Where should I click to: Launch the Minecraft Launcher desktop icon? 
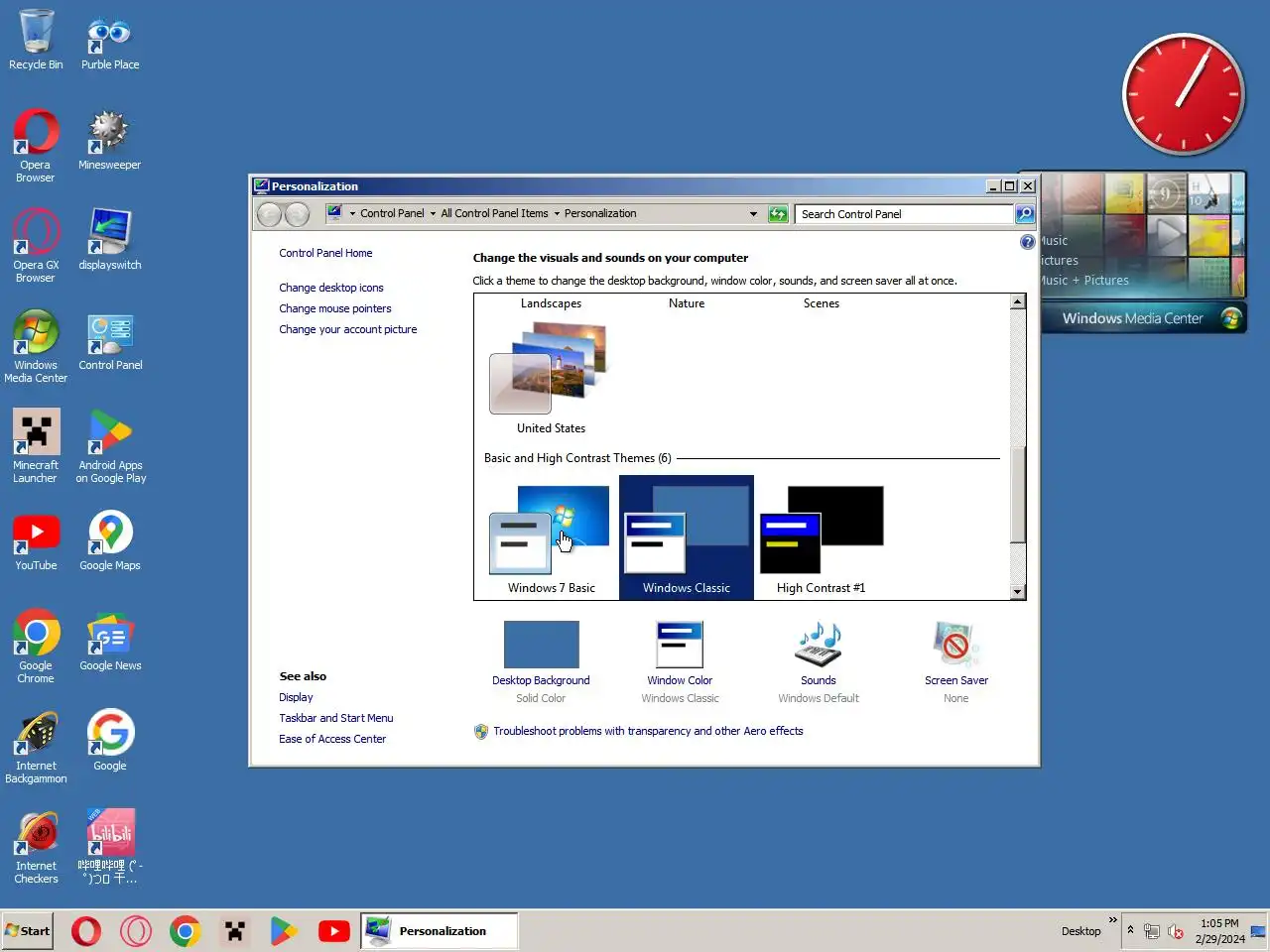pos(36,445)
